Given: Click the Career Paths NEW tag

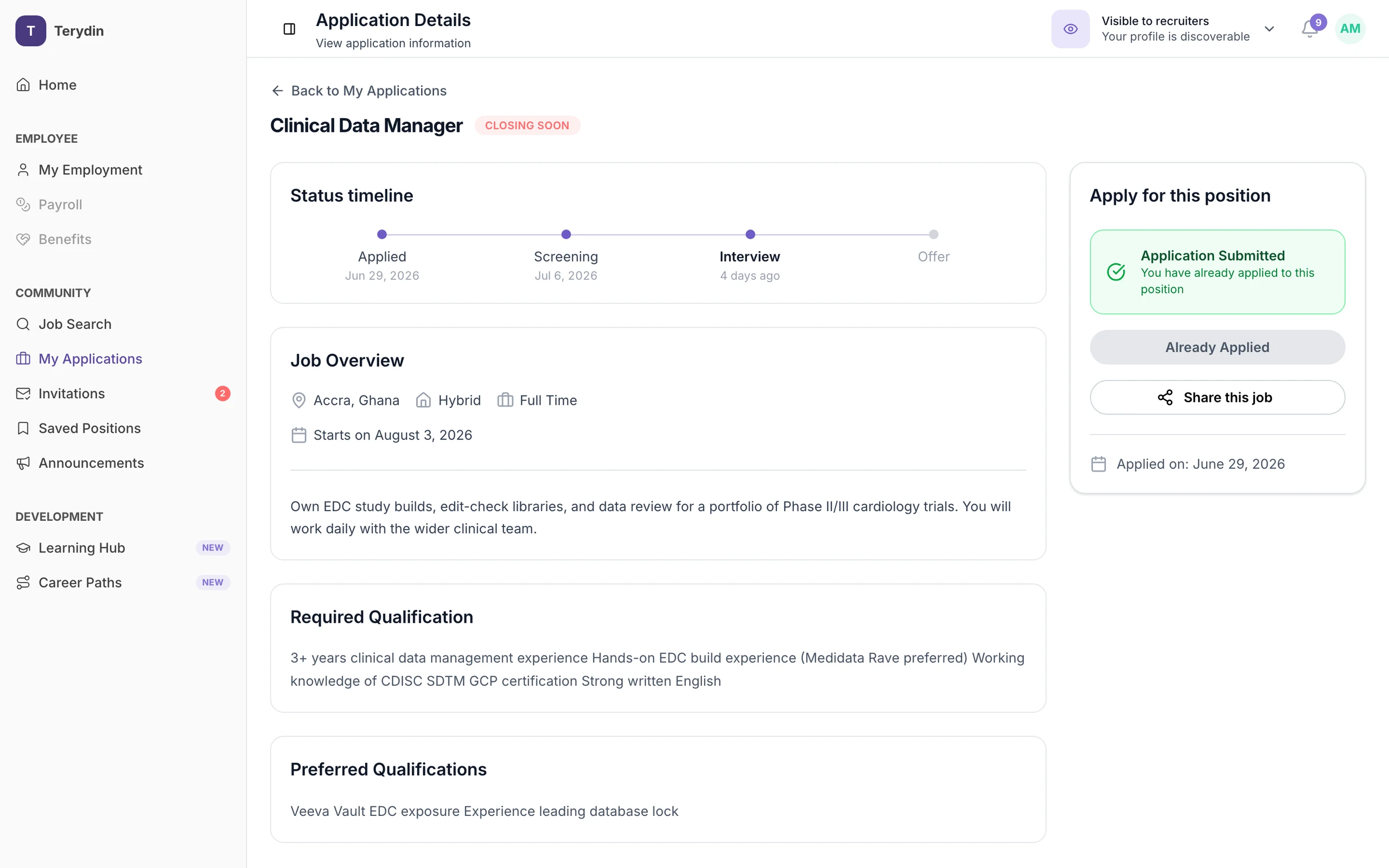Looking at the screenshot, I should (x=212, y=583).
